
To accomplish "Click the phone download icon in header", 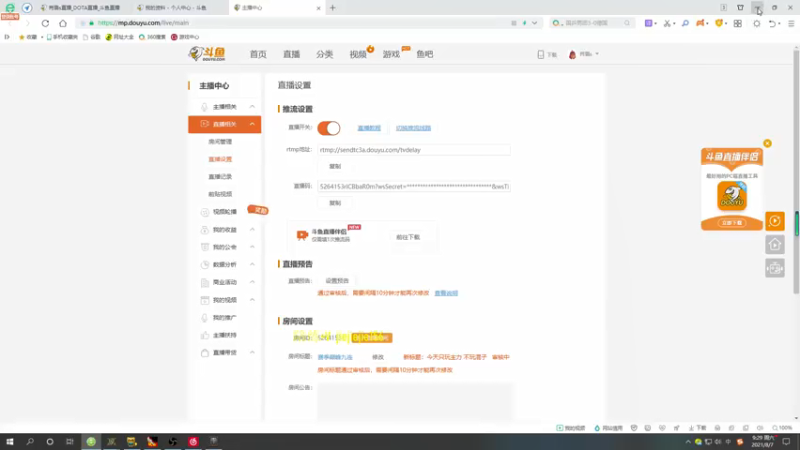I will coord(541,54).
